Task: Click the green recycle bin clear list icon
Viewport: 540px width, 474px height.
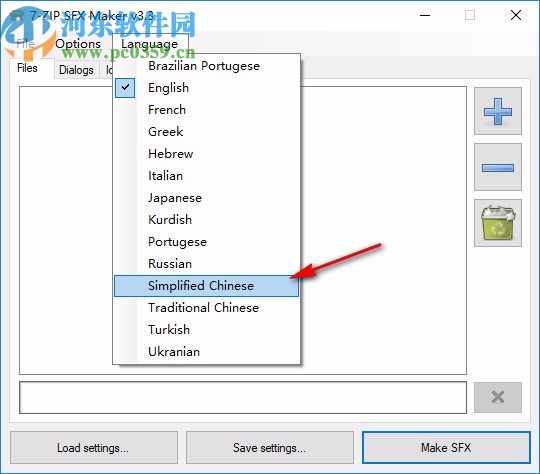Action: click(x=498, y=223)
